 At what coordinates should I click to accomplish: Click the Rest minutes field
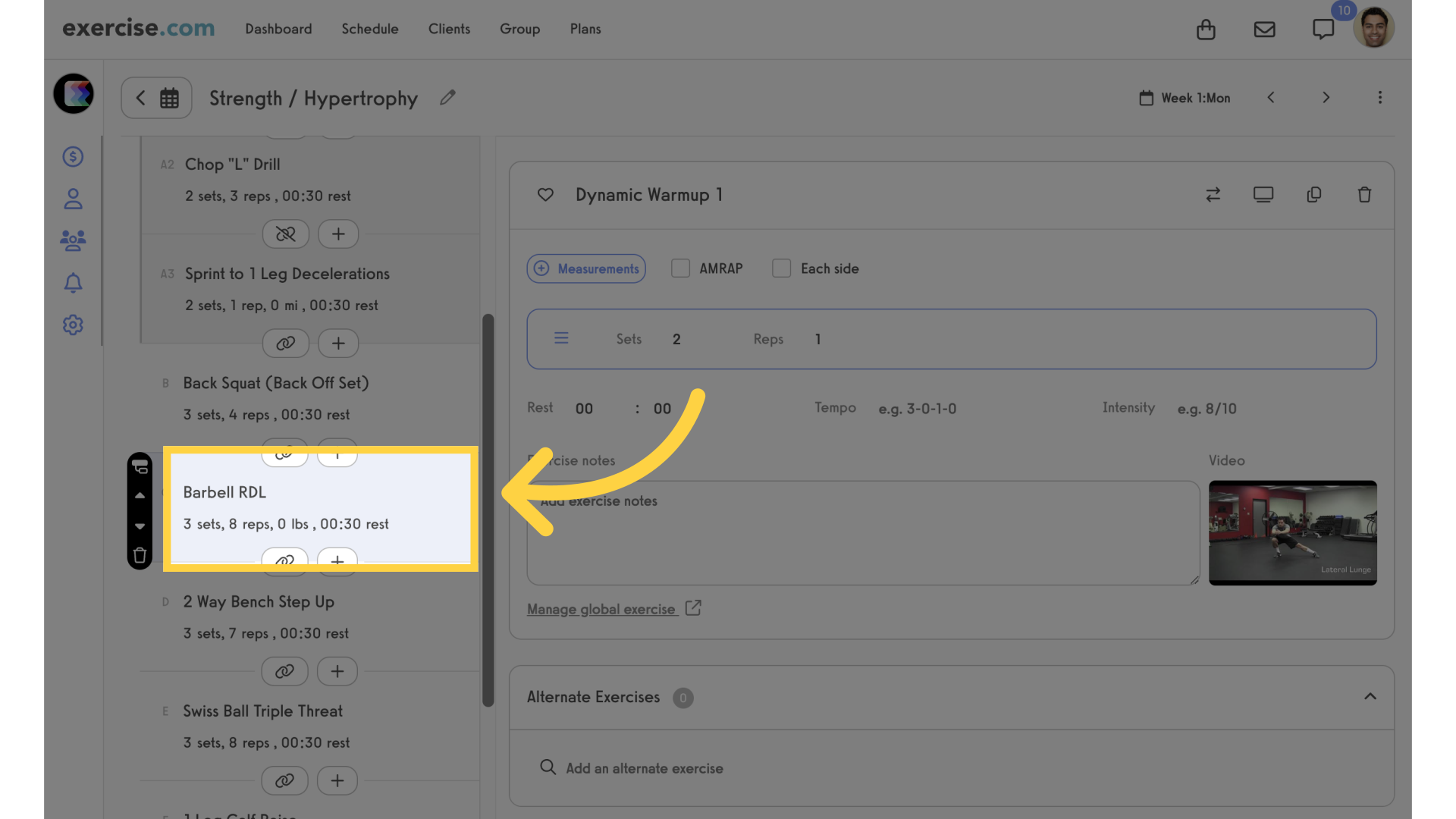click(584, 409)
